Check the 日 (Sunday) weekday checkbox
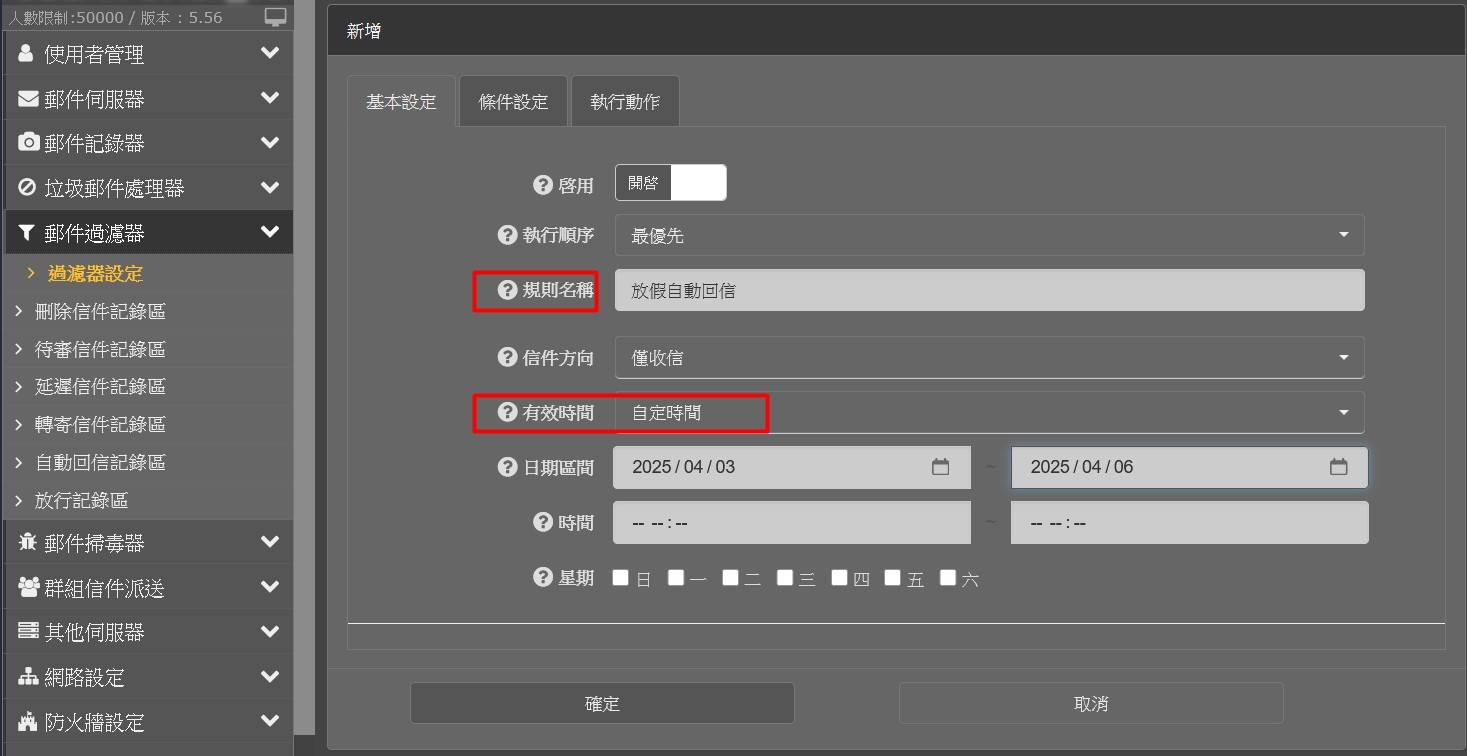 [x=621, y=577]
